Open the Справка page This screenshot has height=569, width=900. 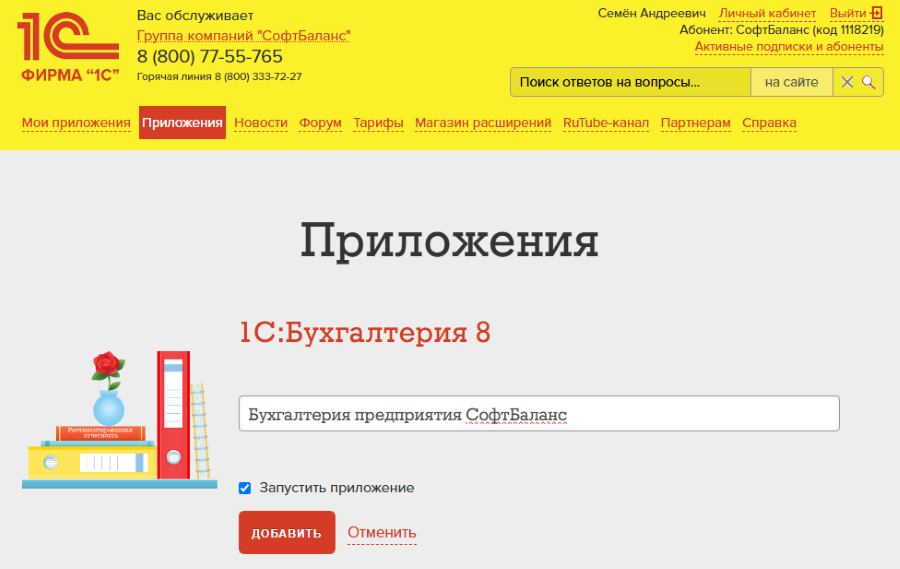point(769,123)
